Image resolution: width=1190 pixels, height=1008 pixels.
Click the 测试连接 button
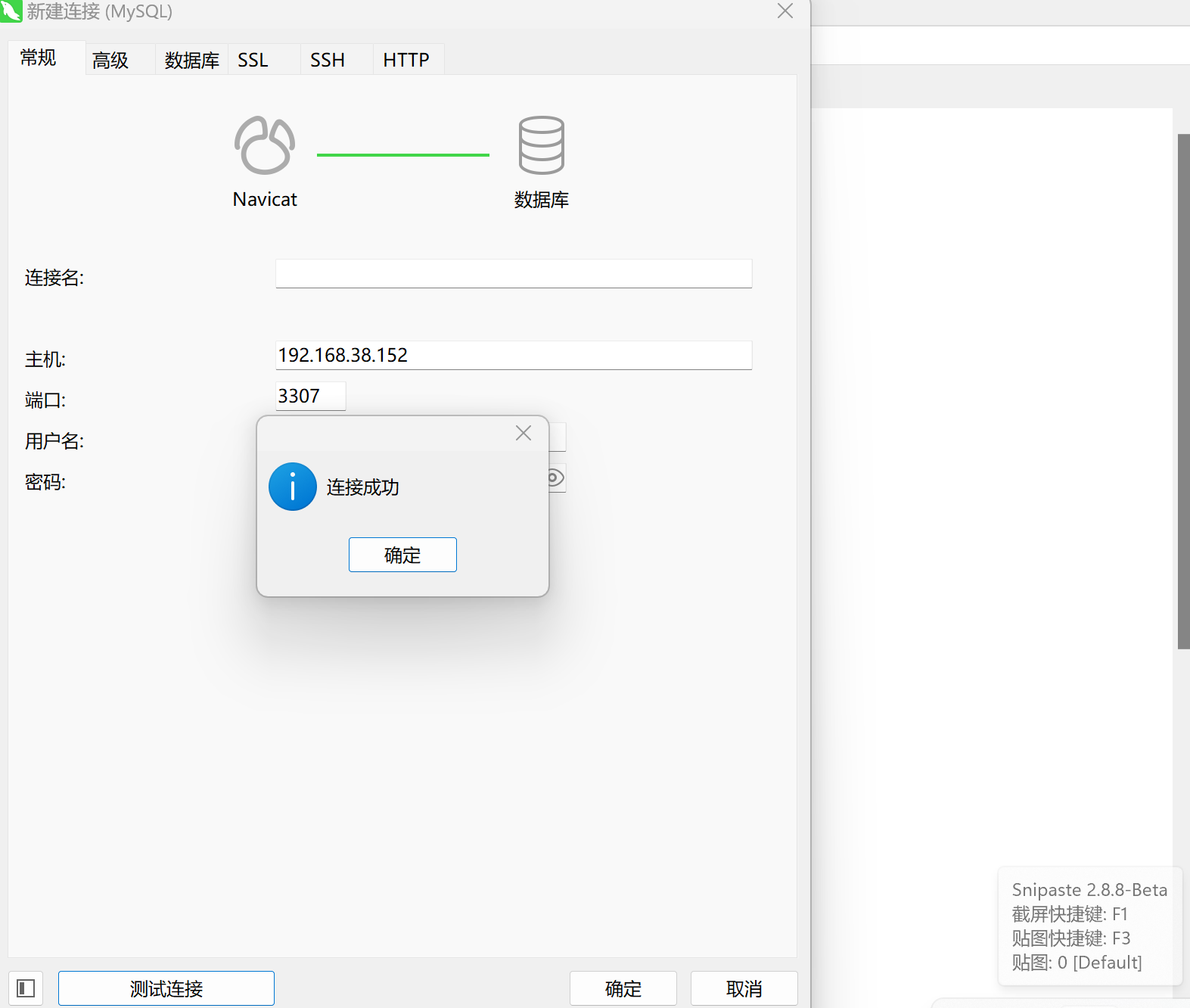pyautogui.click(x=166, y=988)
